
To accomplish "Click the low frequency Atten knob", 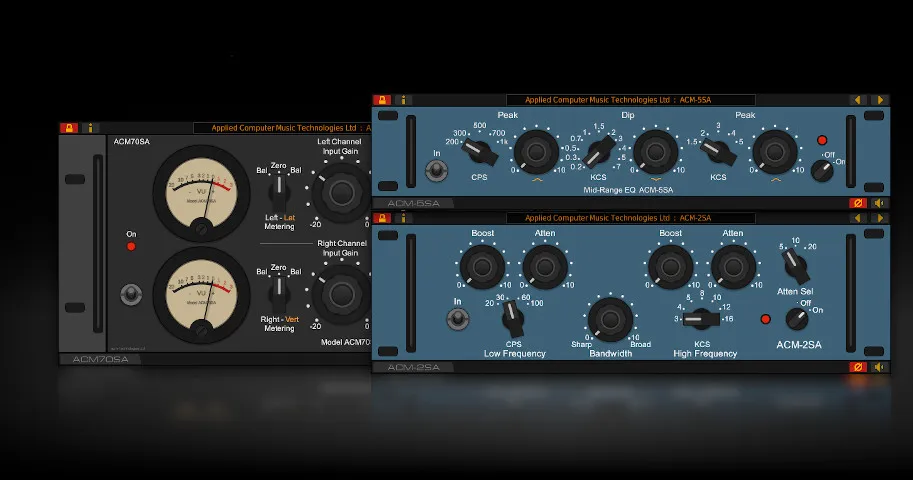I will click(x=545, y=267).
